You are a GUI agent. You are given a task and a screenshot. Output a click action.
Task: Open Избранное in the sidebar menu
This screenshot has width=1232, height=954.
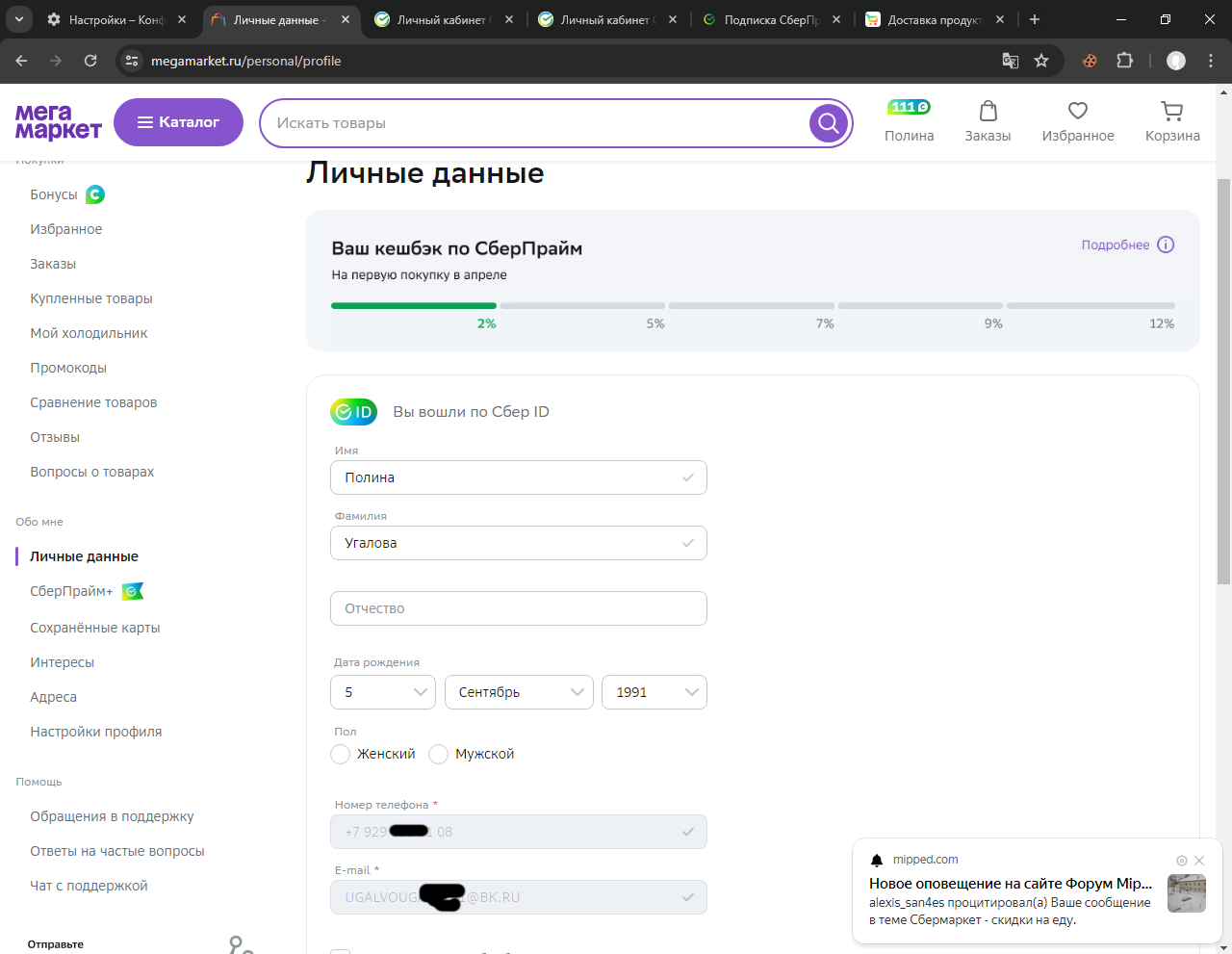point(65,229)
